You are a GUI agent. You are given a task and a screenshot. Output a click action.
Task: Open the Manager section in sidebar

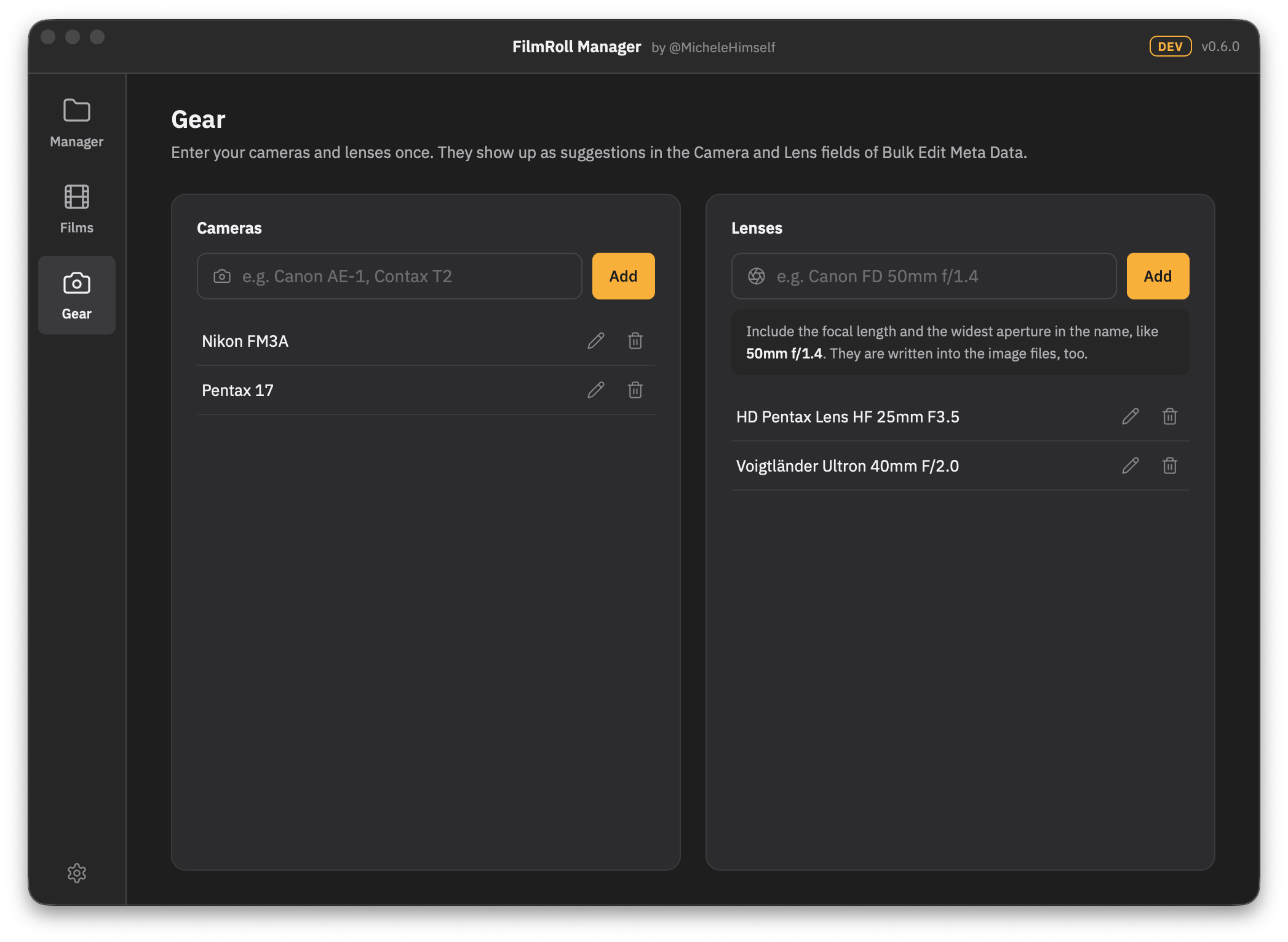(76, 123)
